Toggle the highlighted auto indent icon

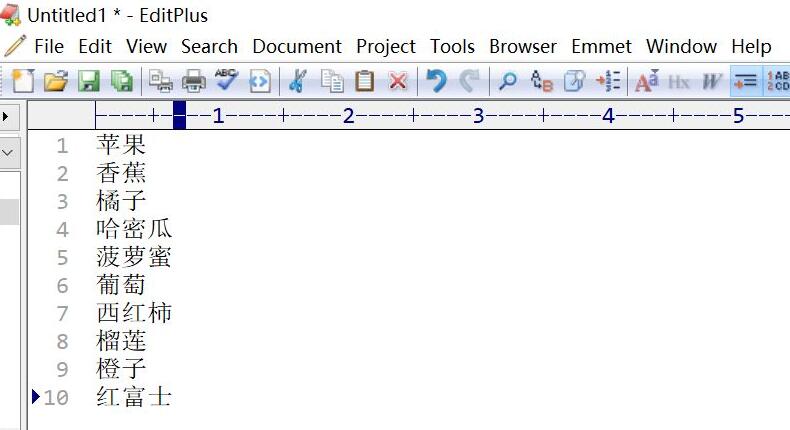(745, 81)
